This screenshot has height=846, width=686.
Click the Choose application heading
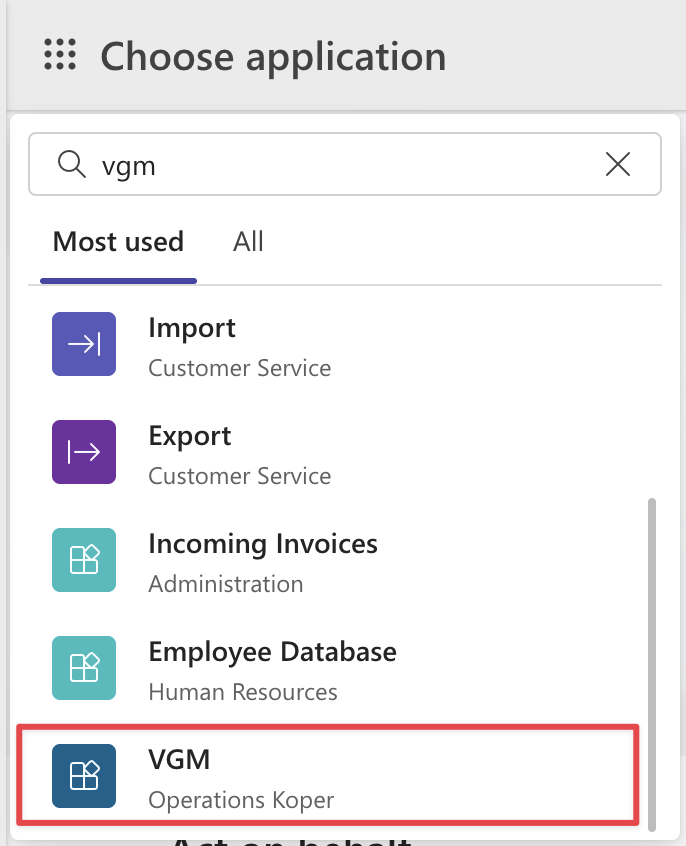click(272, 56)
